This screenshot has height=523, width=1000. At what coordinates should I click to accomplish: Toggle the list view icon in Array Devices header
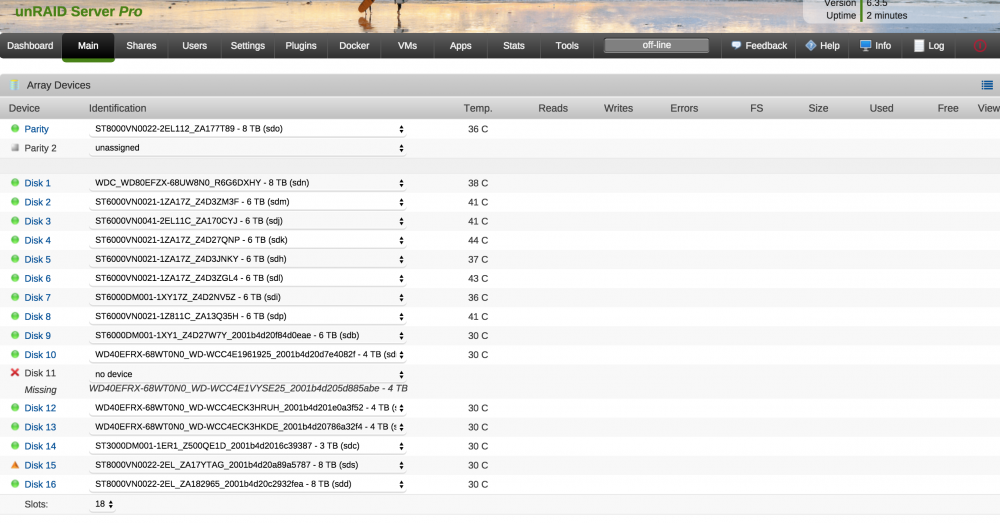tap(987, 85)
